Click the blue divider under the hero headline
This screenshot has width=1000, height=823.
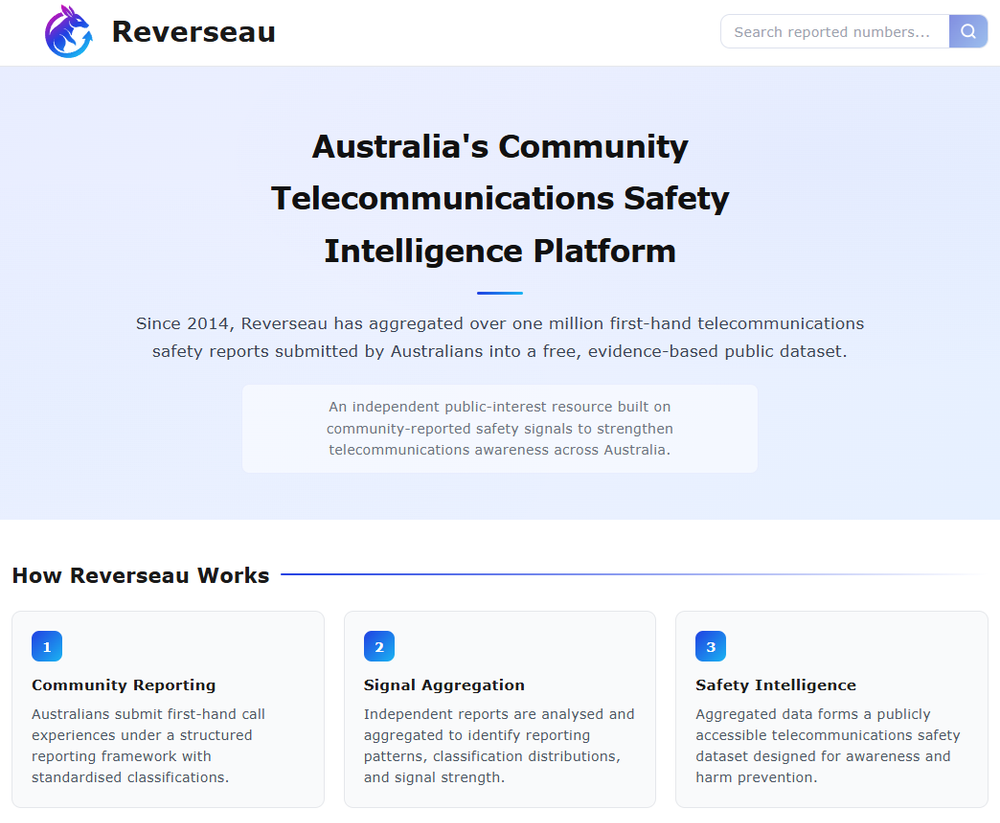(500, 292)
